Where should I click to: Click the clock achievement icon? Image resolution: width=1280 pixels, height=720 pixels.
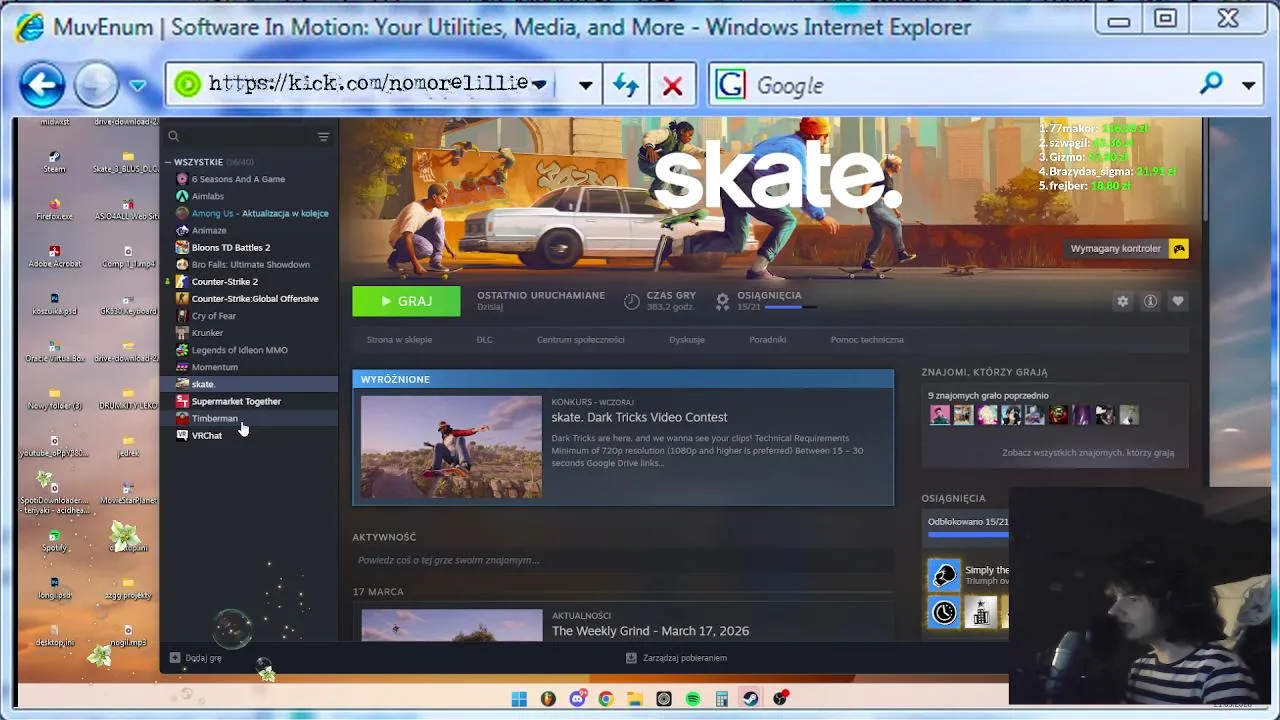pyautogui.click(x=944, y=612)
